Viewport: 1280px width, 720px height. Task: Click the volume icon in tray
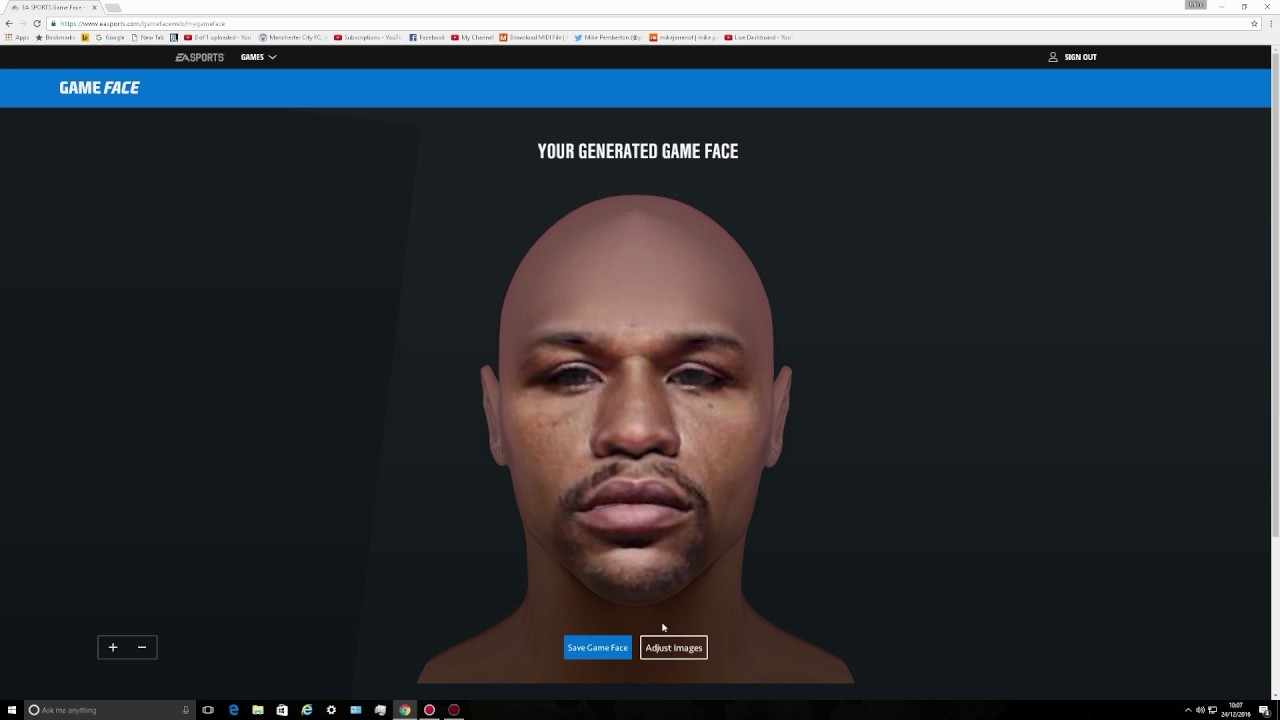[1200, 710]
